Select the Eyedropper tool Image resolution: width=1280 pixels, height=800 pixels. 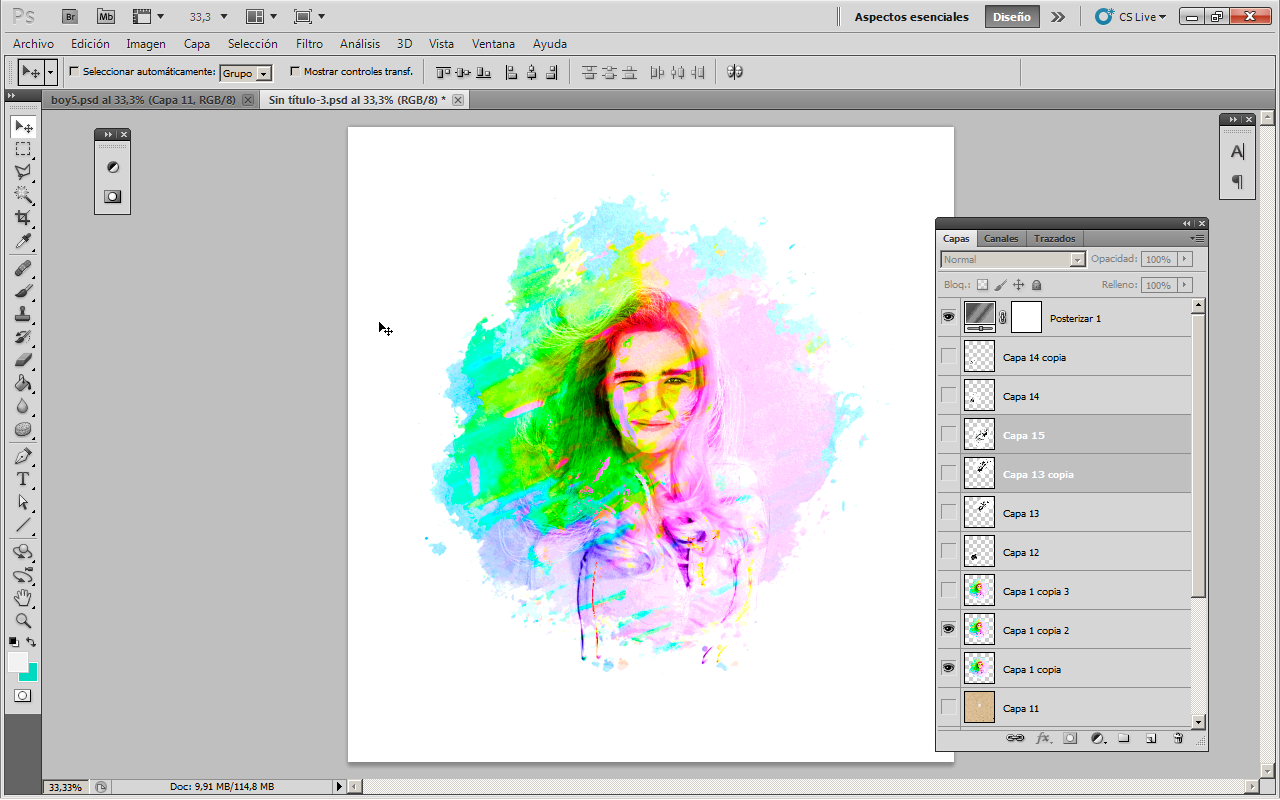click(x=23, y=242)
